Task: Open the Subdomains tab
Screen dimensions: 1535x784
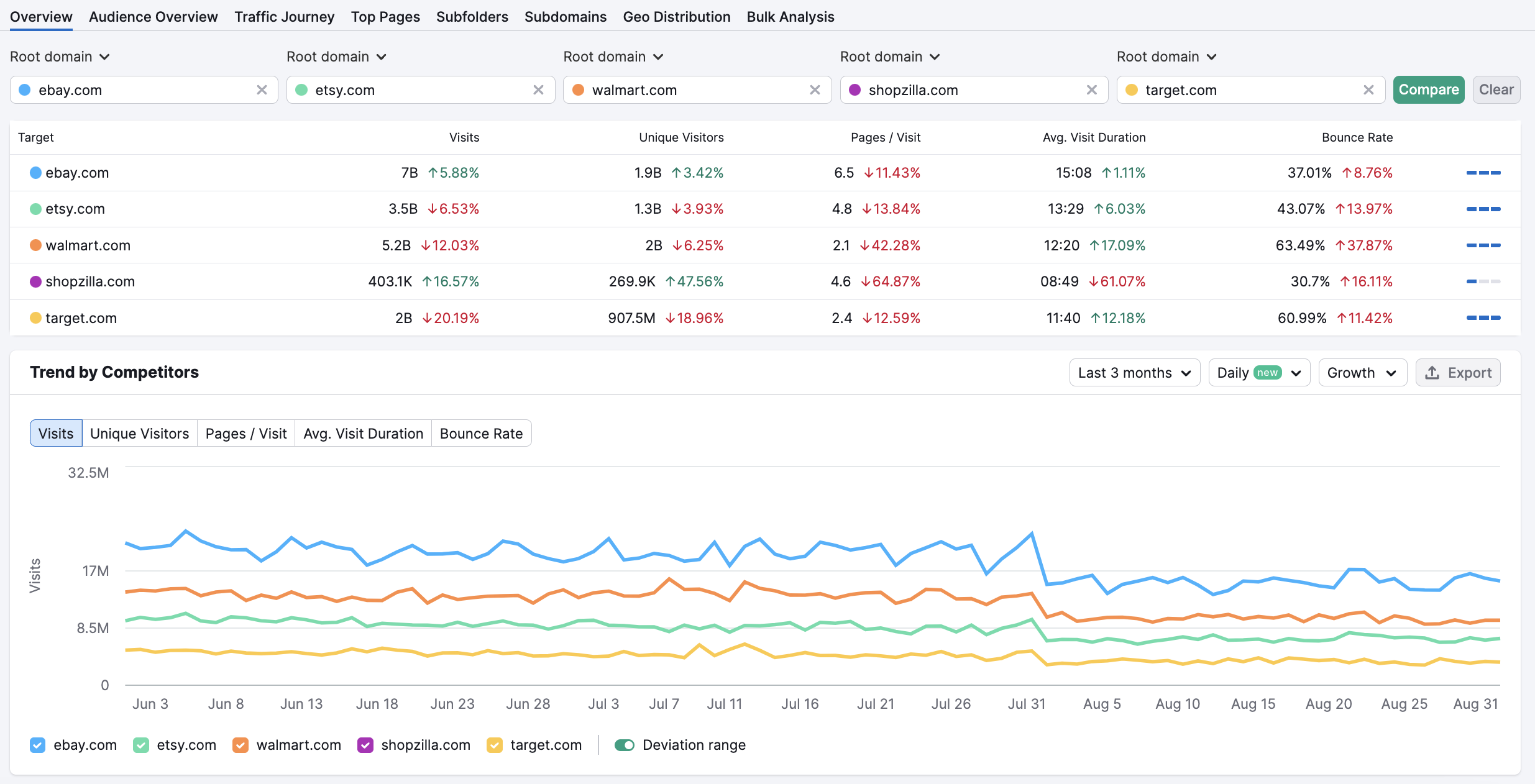Action: point(566,17)
